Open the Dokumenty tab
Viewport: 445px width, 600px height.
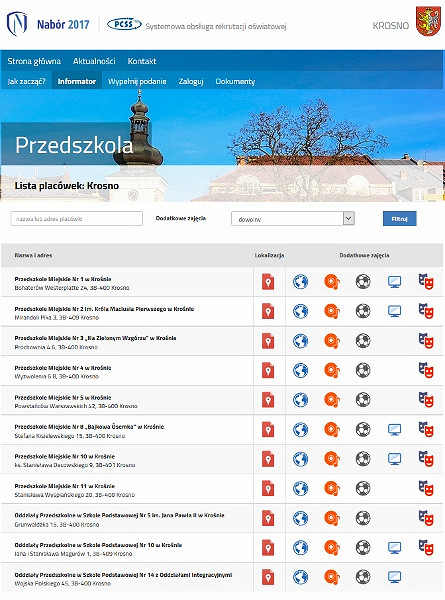click(x=235, y=81)
